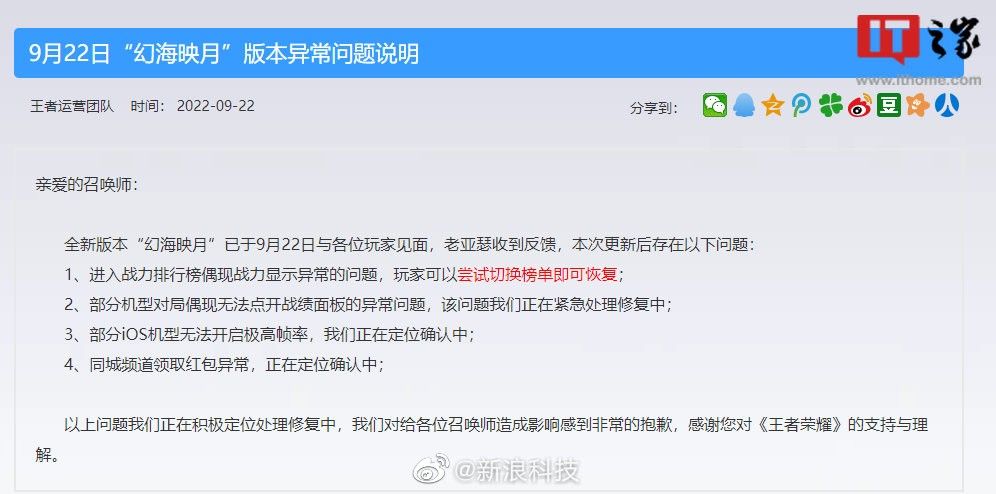This screenshot has width=996, height=494.
Task: Click the Weibo watermark logo at bottom
Action: [x=431, y=469]
